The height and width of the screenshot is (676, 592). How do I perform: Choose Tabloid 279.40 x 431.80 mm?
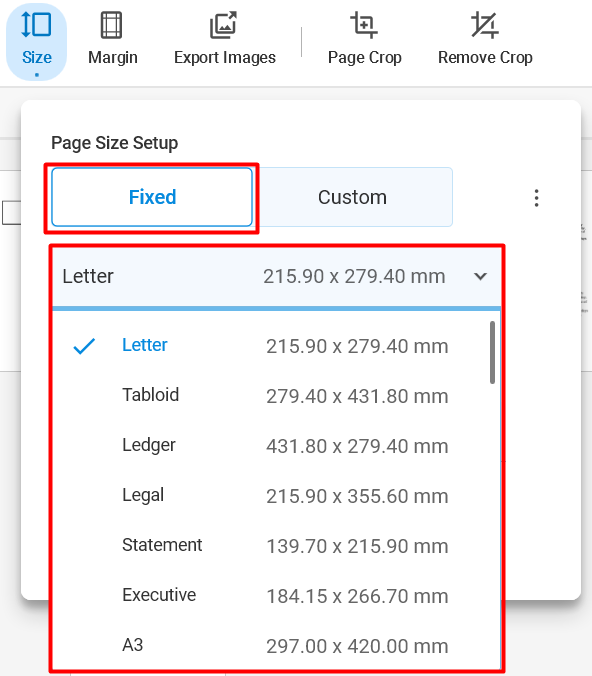click(x=276, y=395)
